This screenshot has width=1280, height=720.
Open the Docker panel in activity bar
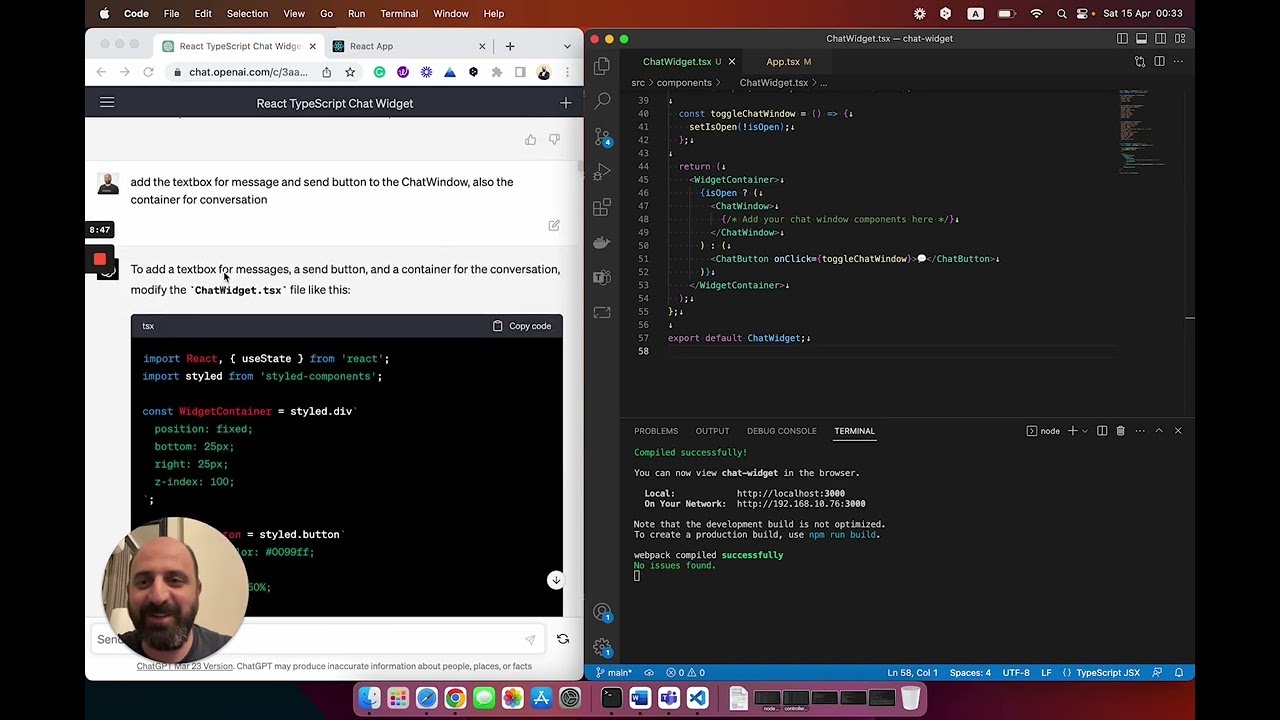point(602,242)
